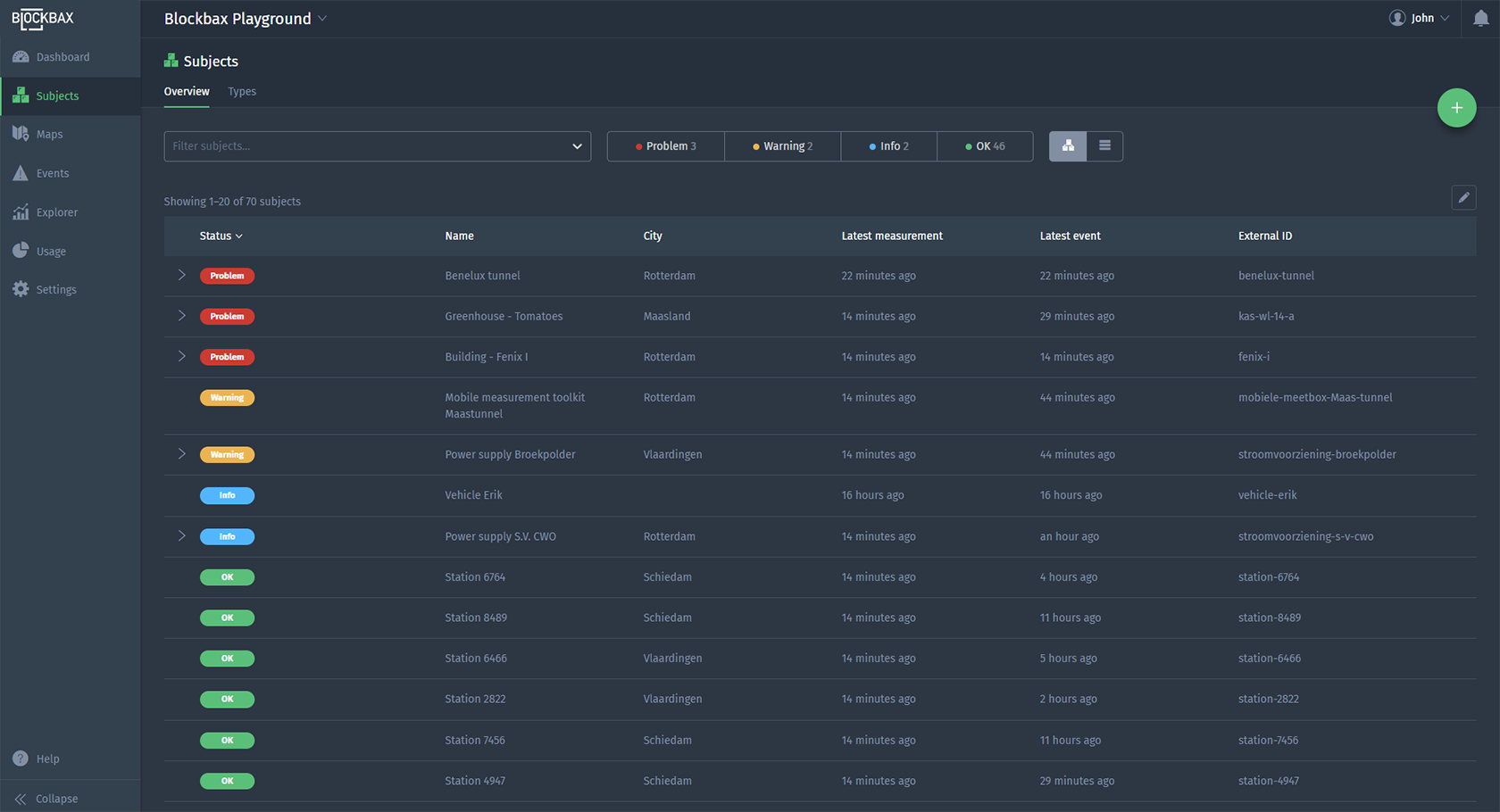Open Usage statistics in sidebar
The height and width of the screenshot is (812, 1500).
point(51,252)
